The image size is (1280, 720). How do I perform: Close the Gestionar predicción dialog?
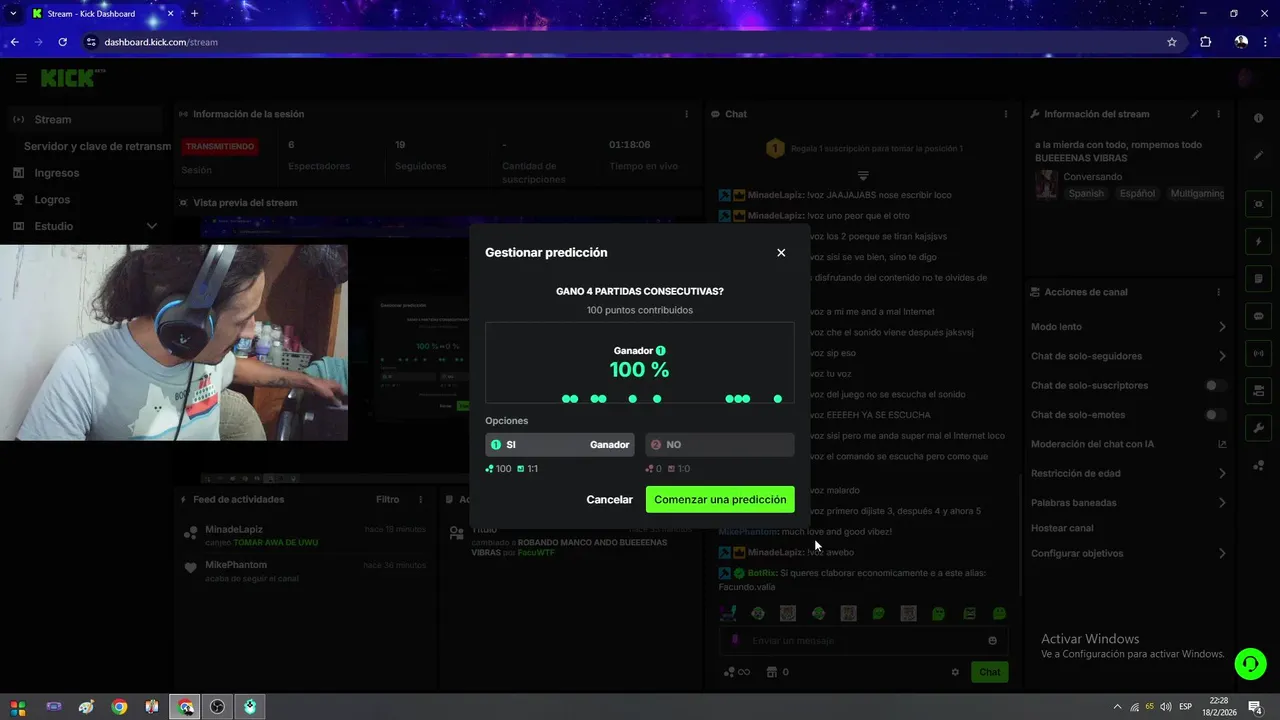(x=781, y=253)
